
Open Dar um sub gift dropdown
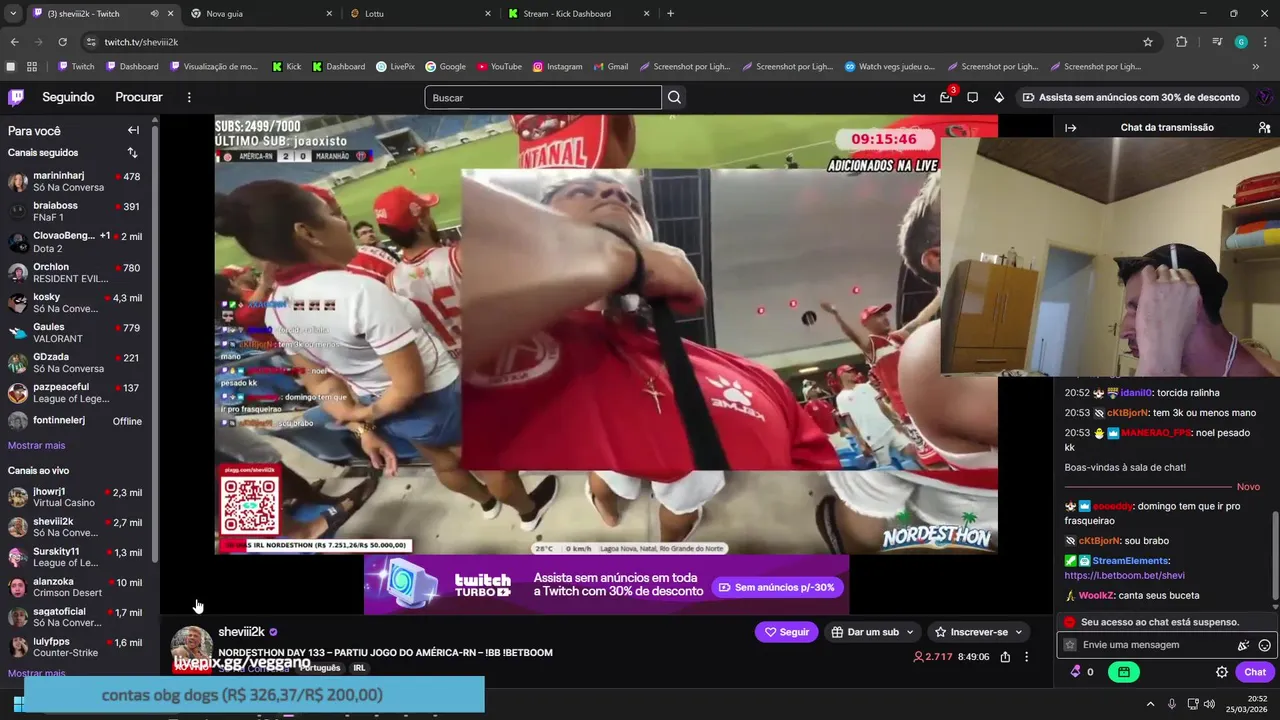pyautogui.click(x=873, y=632)
